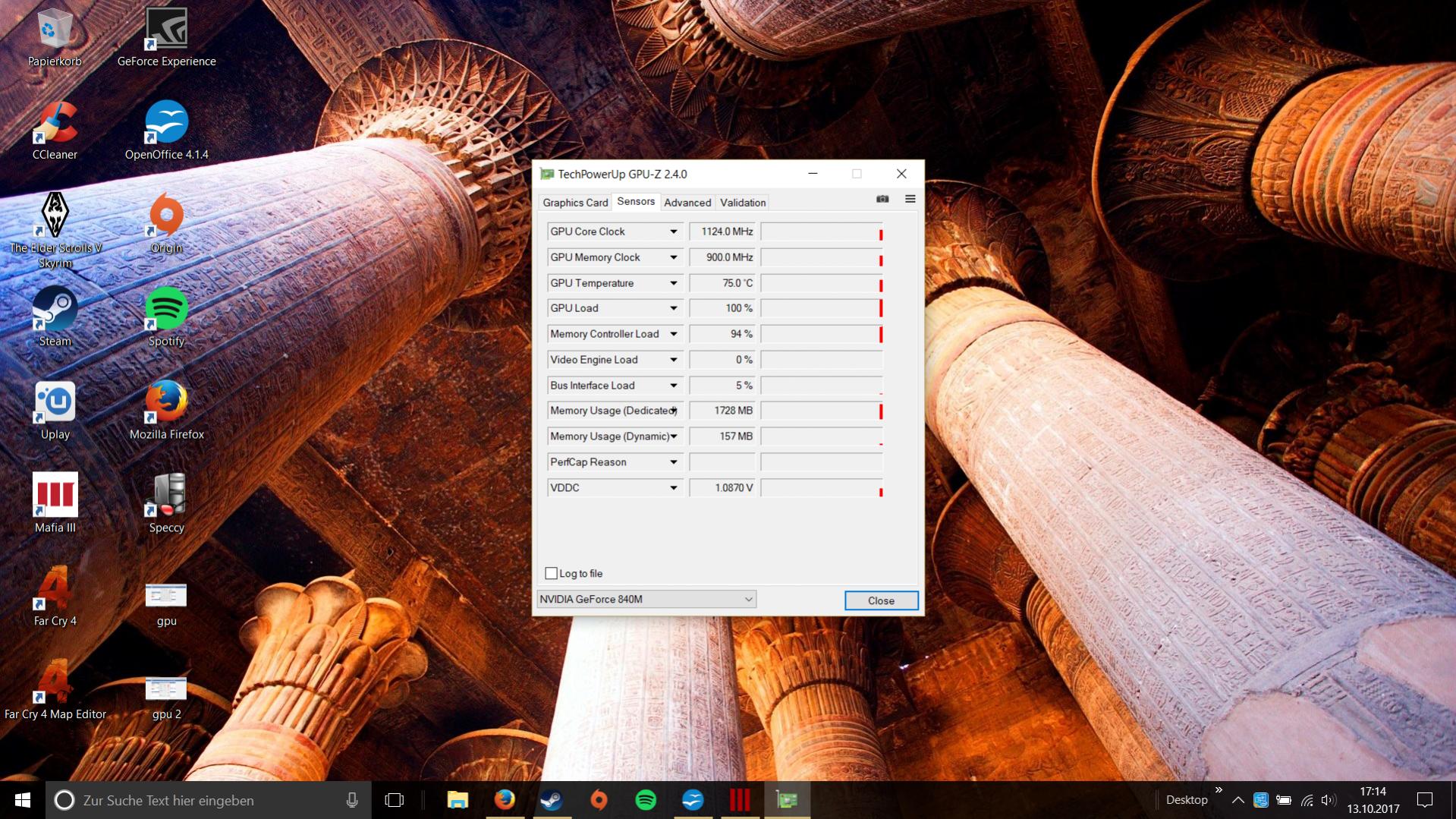The height and width of the screenshot is (819, 1456).
Task: Open the Papierkorb recycle bin icon
Action: pos(55,36)
